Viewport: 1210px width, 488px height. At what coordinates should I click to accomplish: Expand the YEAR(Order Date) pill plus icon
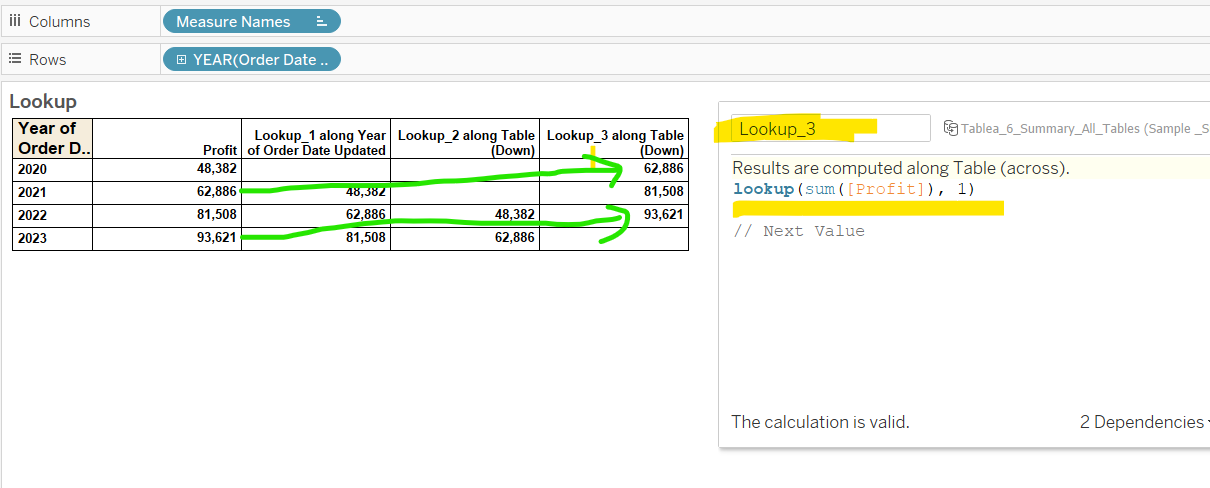tap(181, 59)
